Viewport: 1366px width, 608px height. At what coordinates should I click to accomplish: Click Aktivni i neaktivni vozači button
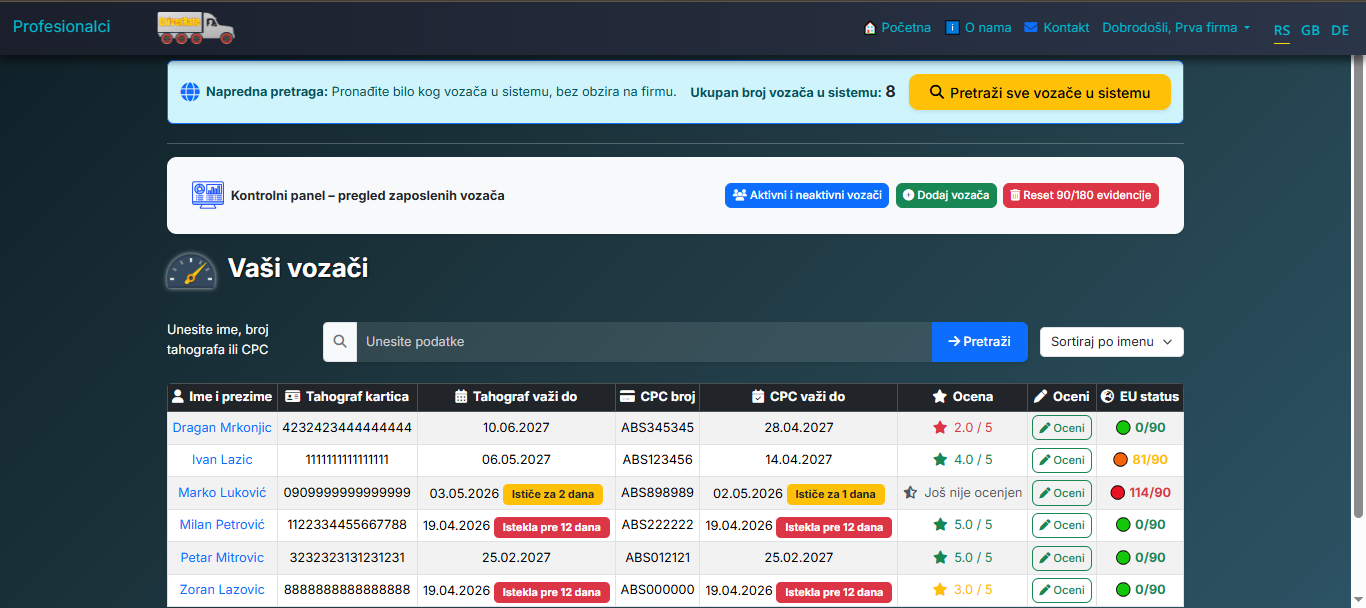coord(807,195)
